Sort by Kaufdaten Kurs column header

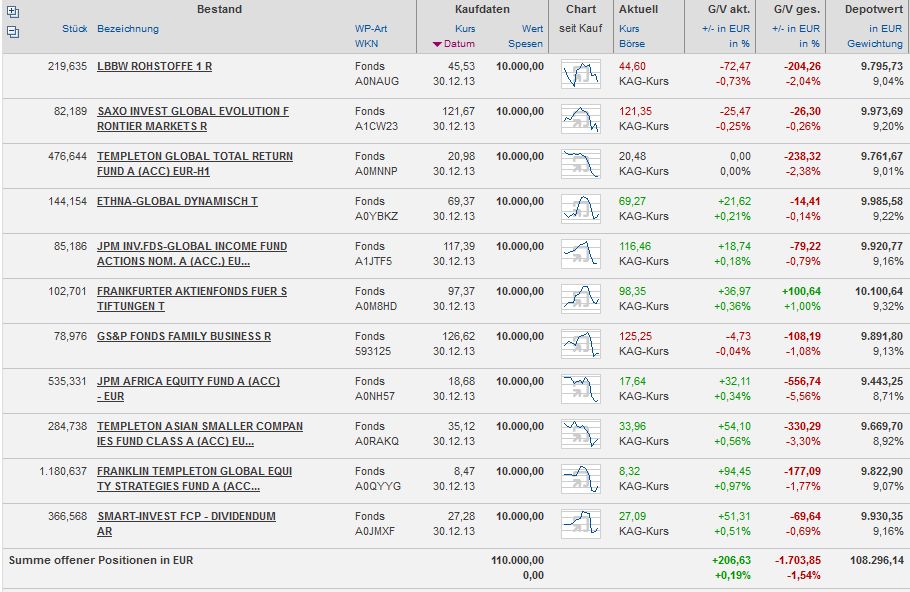465,28
